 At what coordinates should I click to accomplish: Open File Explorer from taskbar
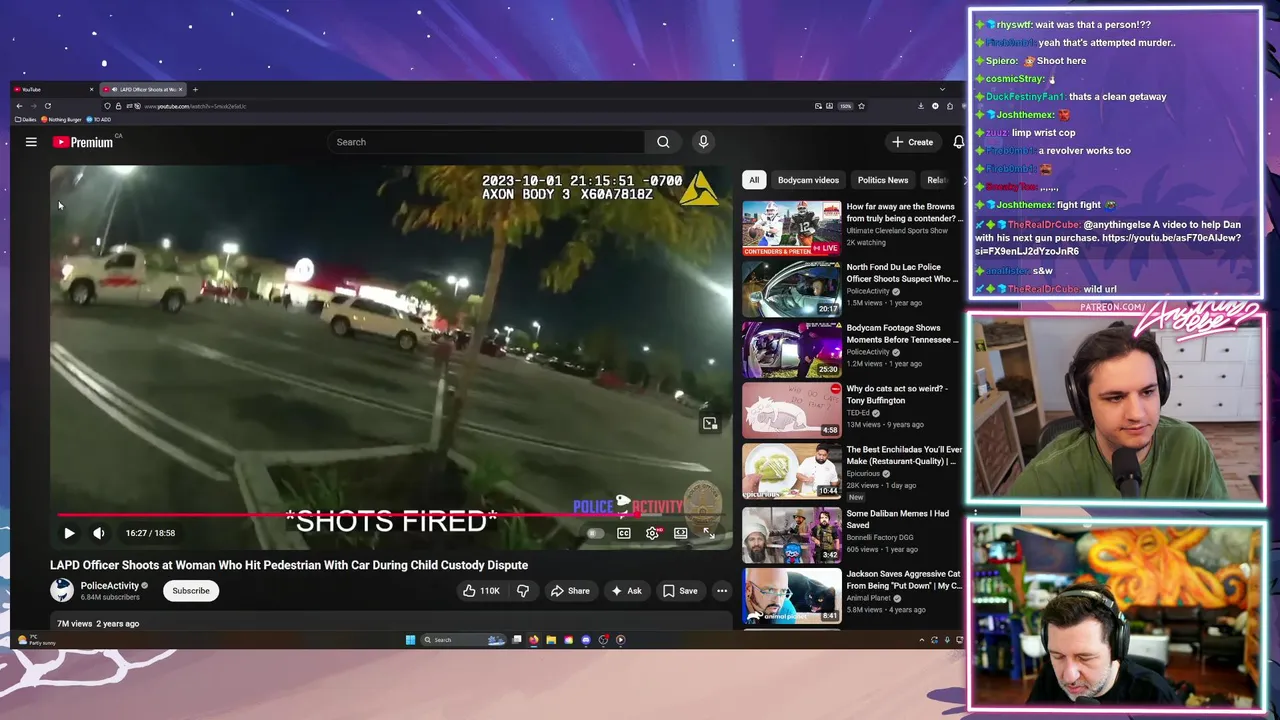[551, 640]
